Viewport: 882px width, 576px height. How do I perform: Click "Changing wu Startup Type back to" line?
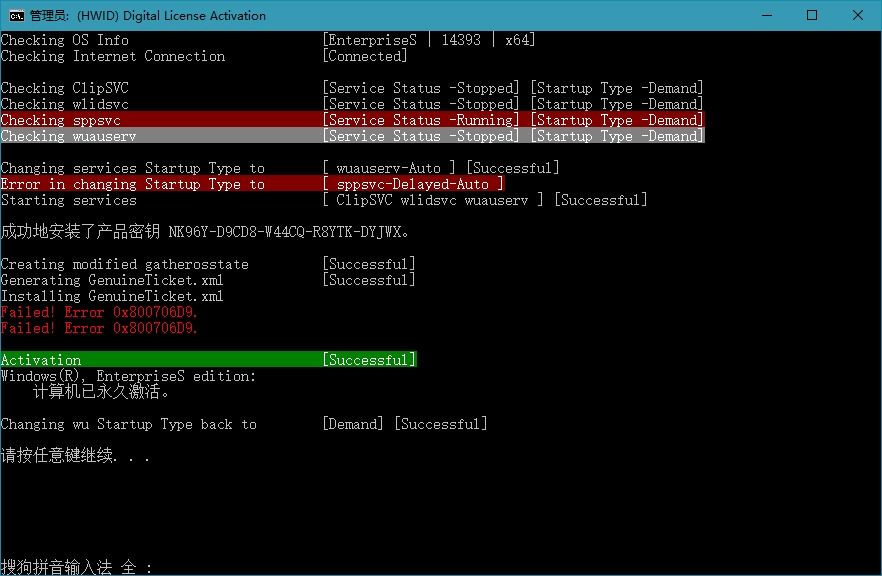click(x=129, y=424)
